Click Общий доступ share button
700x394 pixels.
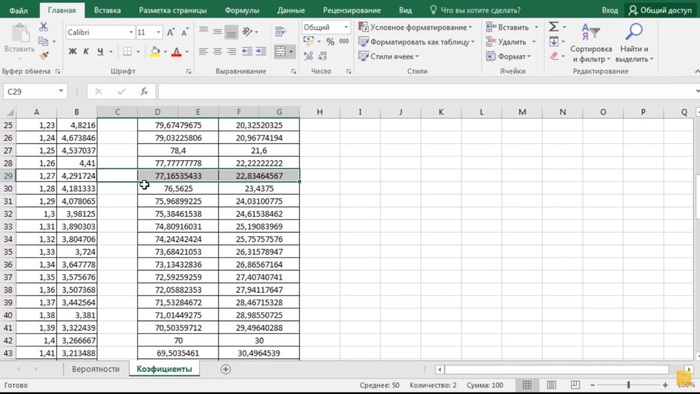pyautogui.click(x=660, y=10)
